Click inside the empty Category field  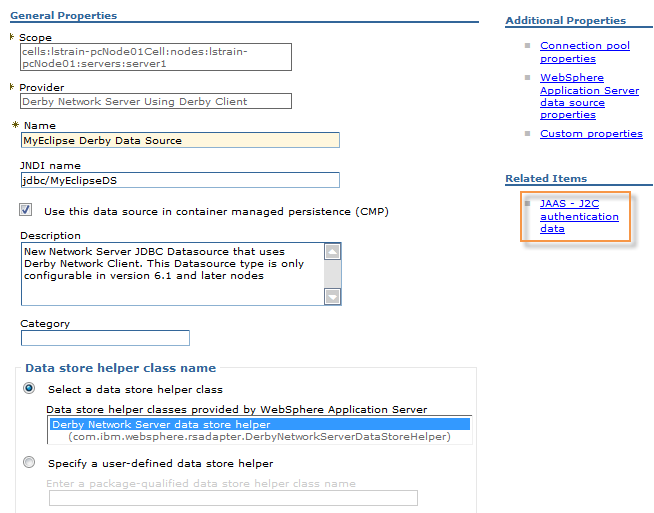point(105,338)
